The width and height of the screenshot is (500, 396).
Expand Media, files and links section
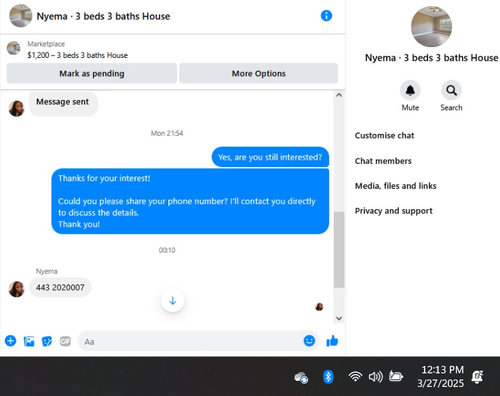coord(396,186)
